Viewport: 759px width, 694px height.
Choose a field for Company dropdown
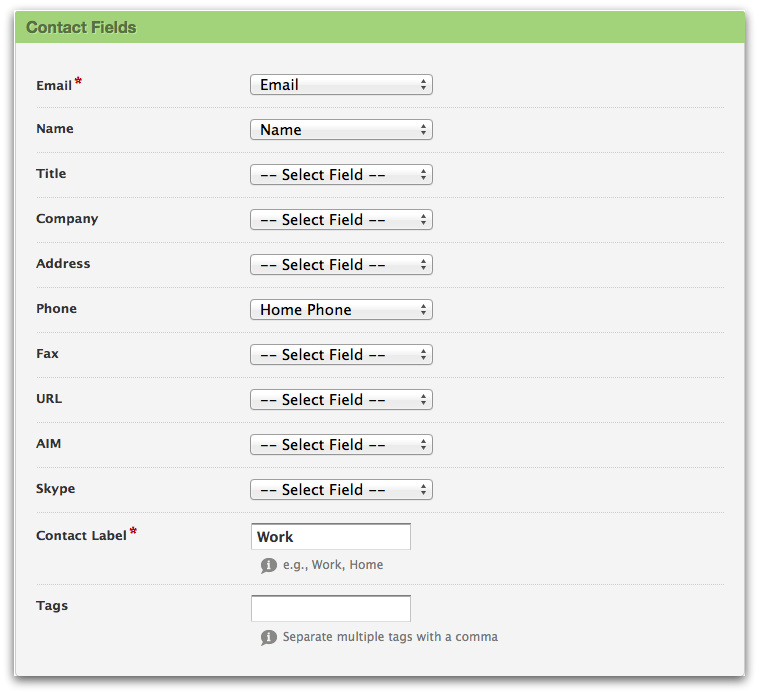coord(341,220)
